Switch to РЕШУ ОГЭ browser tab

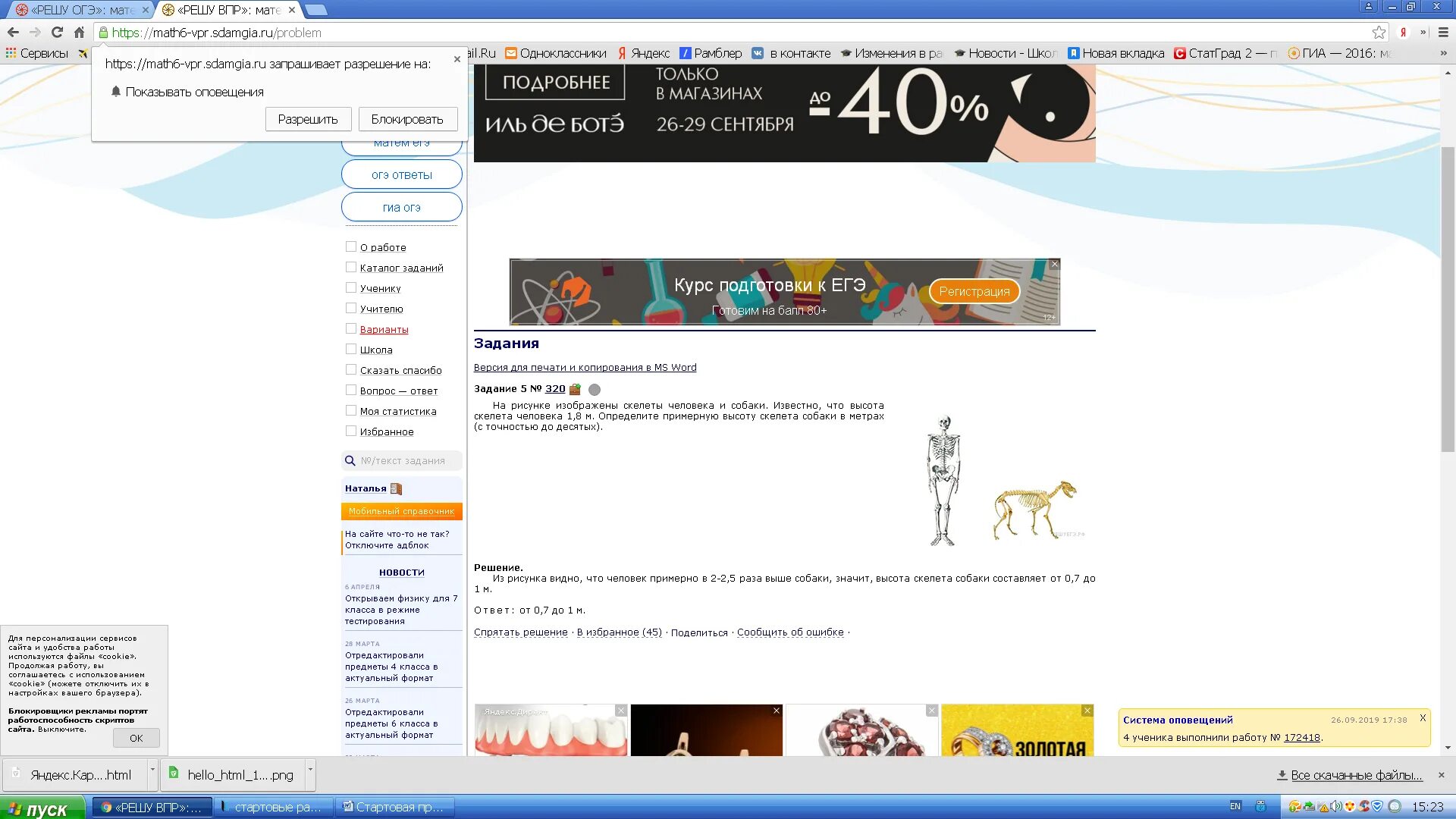click(82, 10)
